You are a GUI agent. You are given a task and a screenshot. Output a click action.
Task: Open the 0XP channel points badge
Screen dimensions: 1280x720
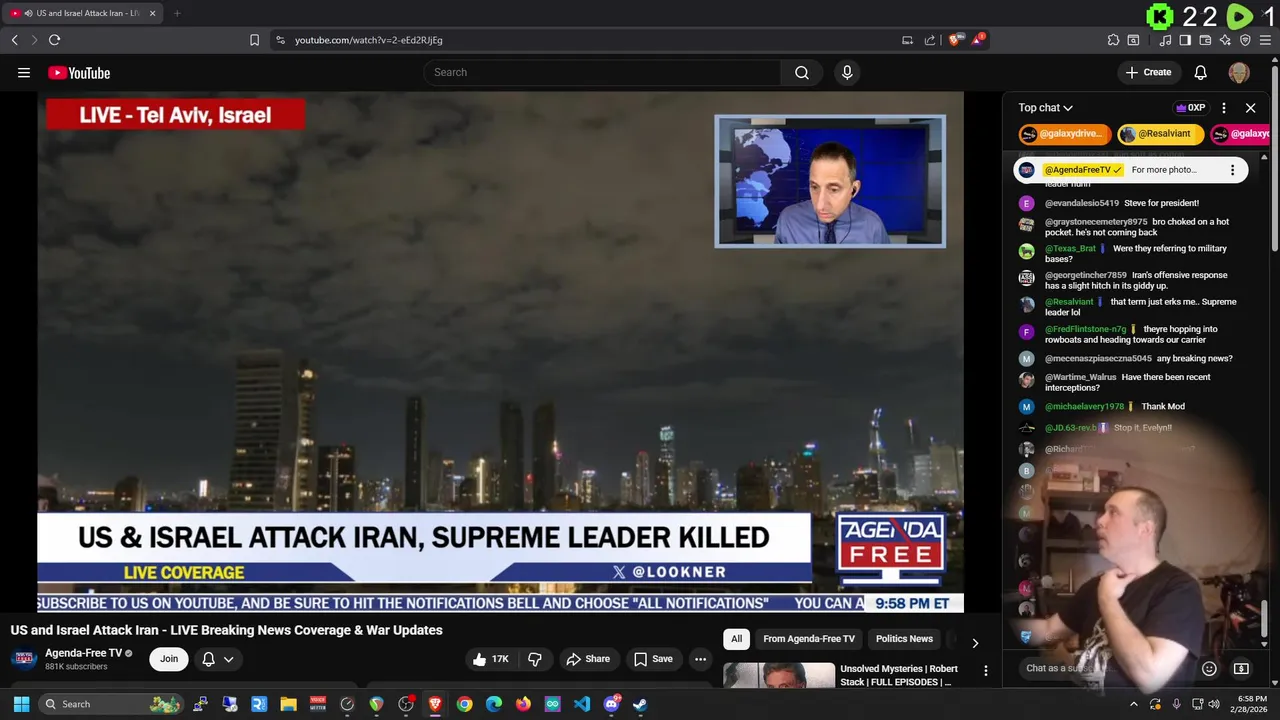coord(1190,108)
